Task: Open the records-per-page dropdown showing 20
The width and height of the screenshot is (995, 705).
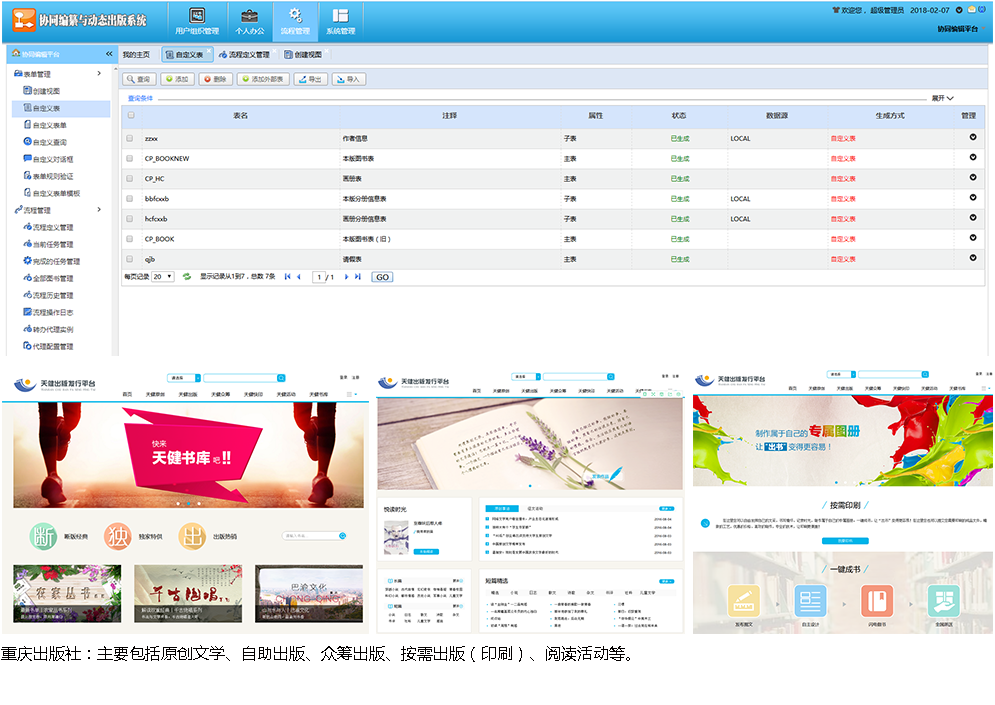Action: (162, 276)
